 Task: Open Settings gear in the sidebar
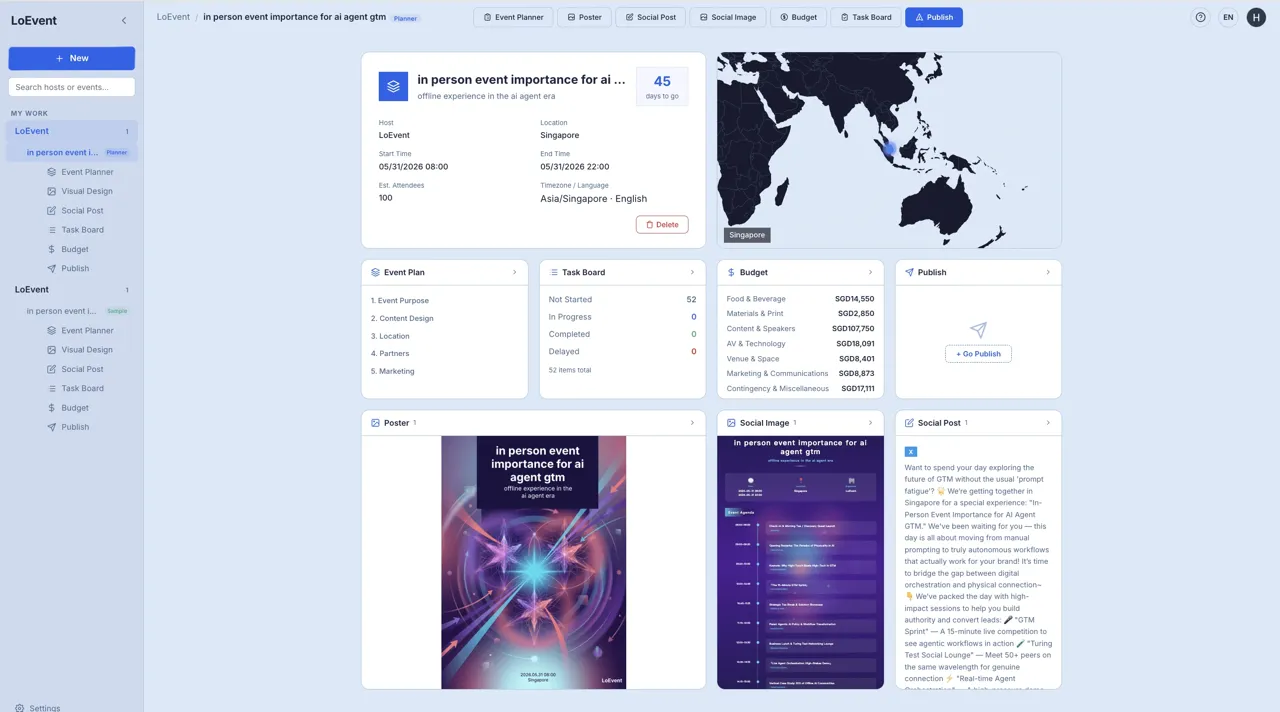coord(20,707)
